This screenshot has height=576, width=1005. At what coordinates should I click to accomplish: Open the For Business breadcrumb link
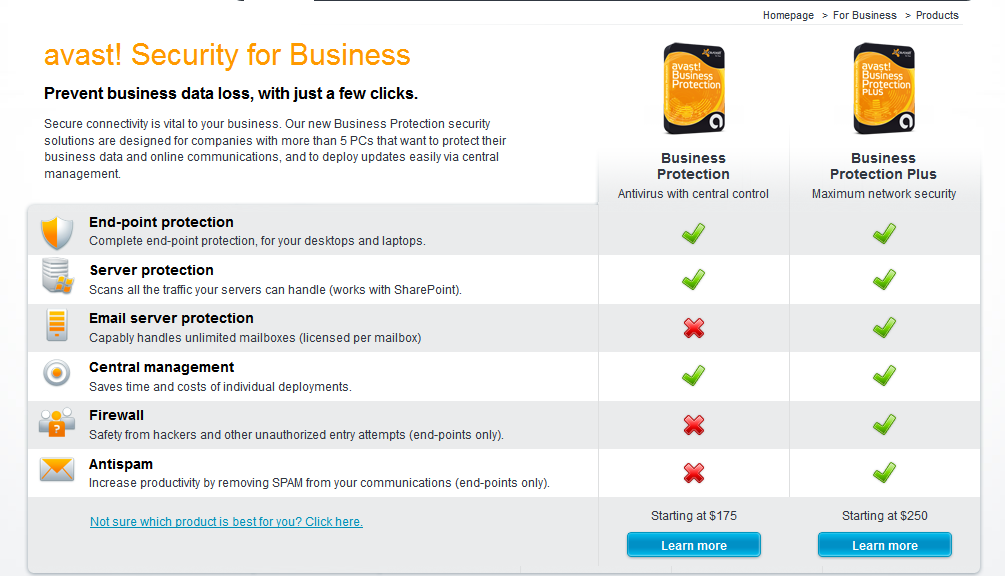tap(865, 15)
